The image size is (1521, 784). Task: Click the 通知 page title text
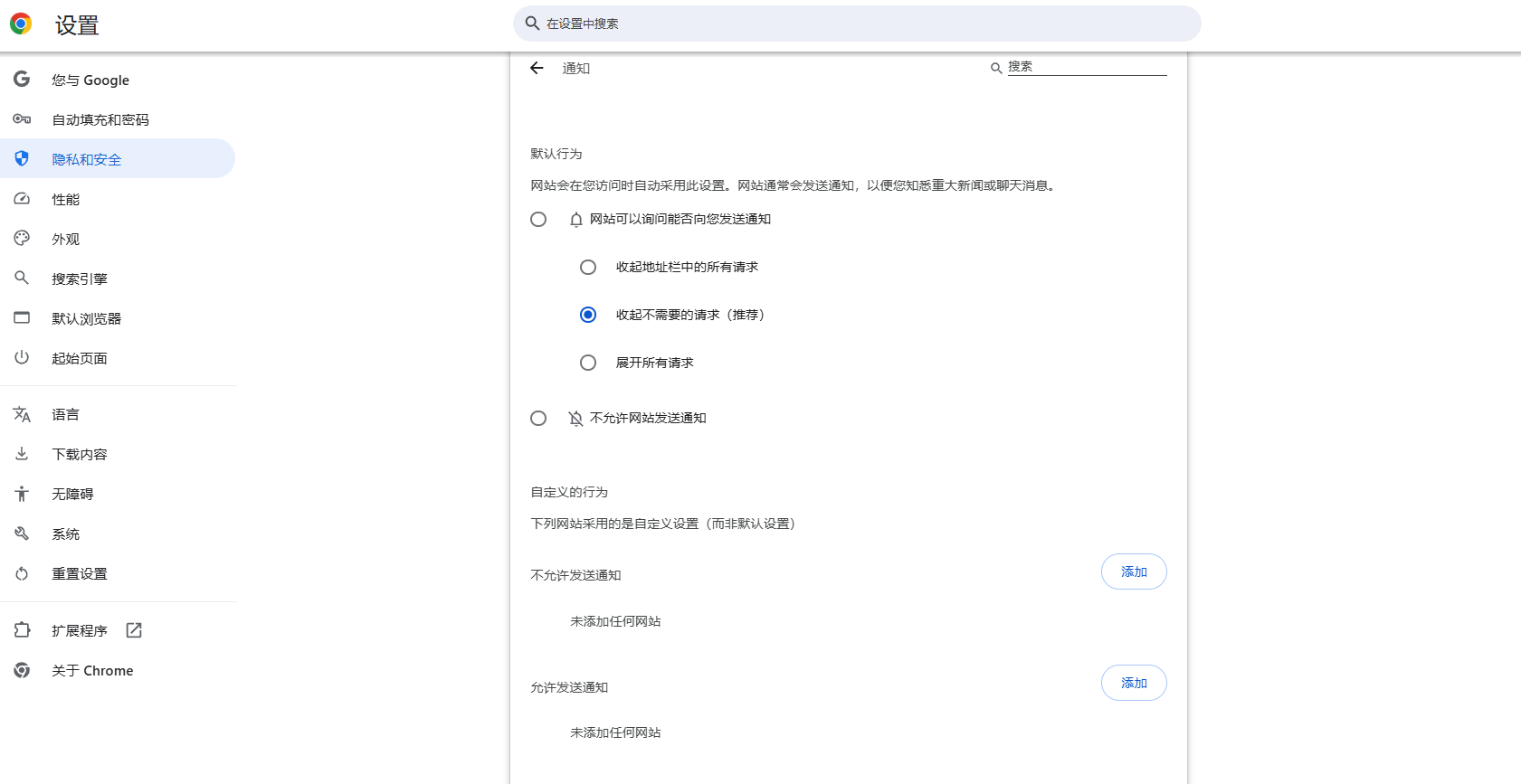coord(576,68)
